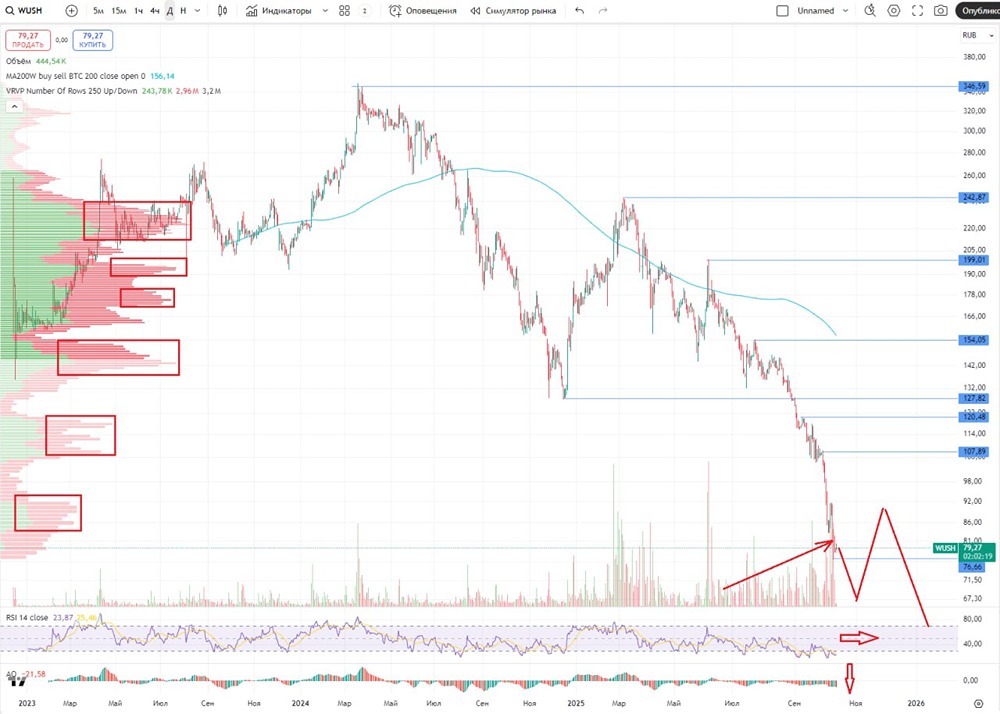Create alert via Оповещения button

[423, 11]
